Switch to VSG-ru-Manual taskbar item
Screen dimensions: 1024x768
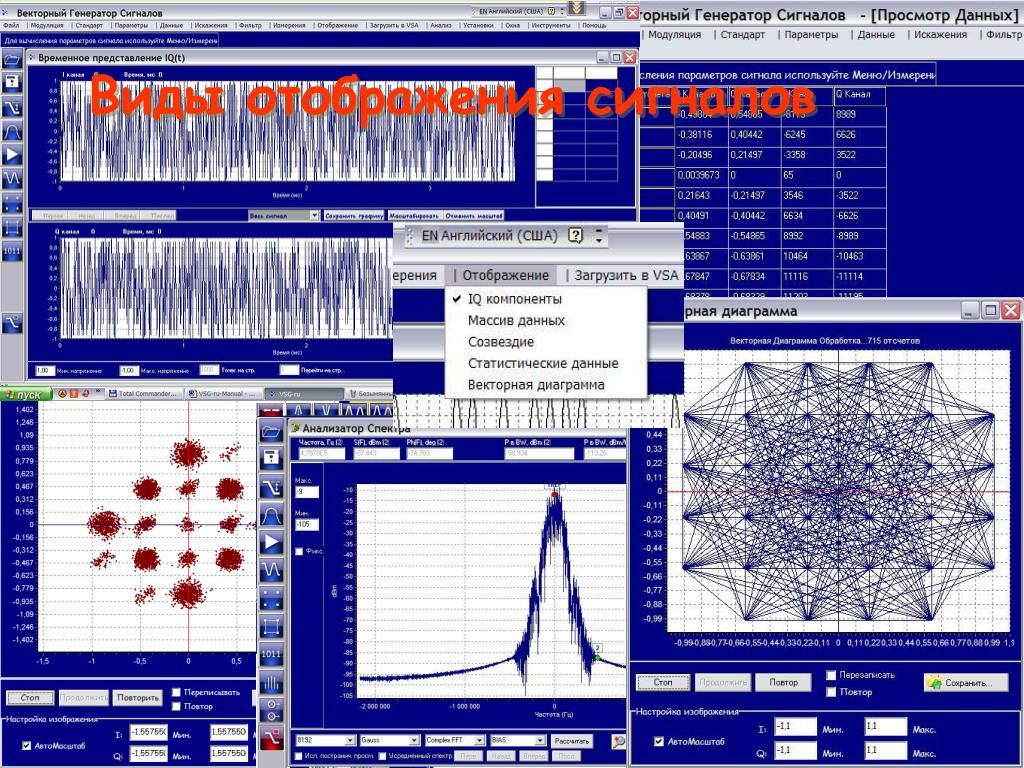pos(223,394)
